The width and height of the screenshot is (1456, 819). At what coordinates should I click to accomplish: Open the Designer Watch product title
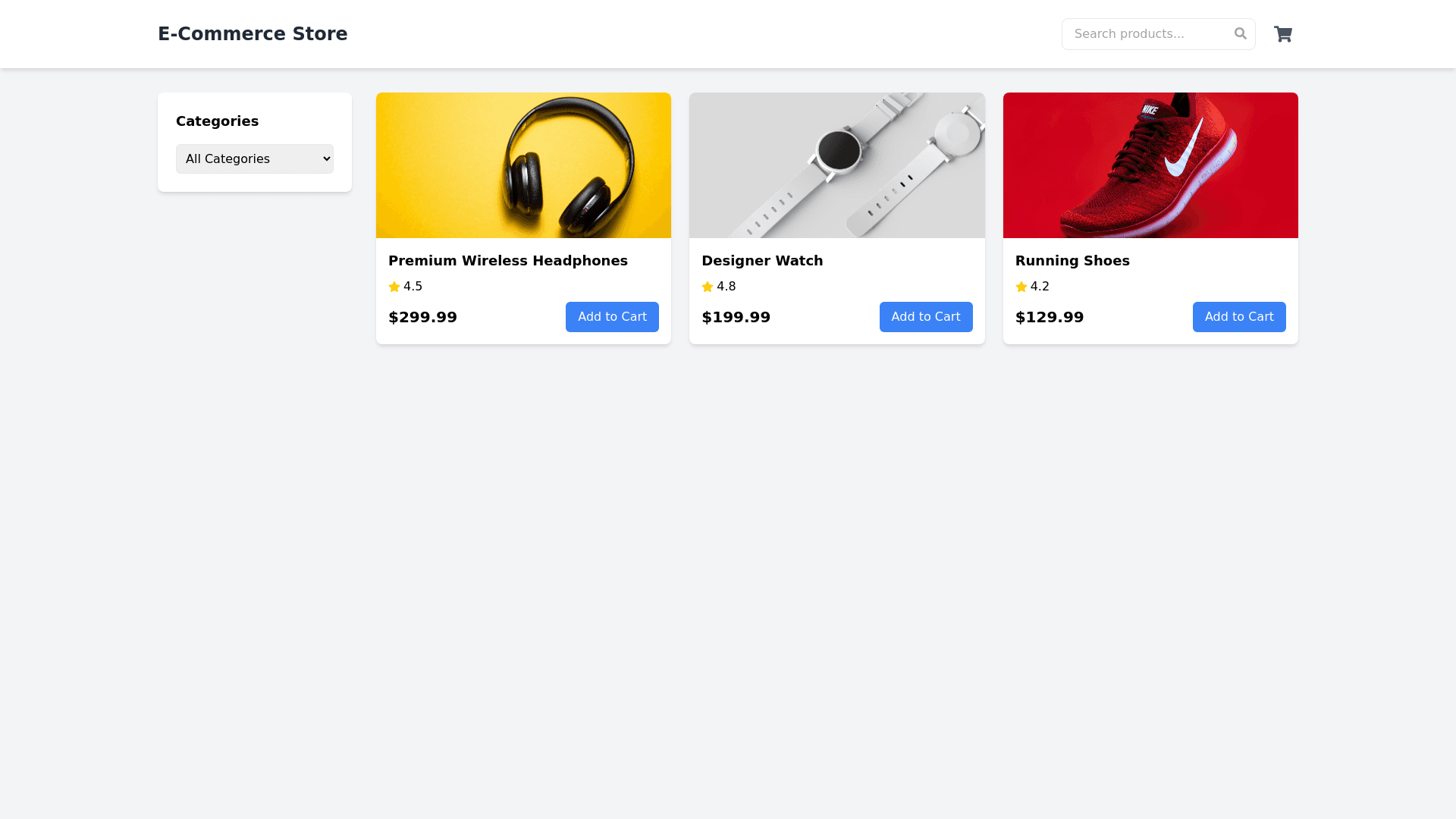point(762,261)
